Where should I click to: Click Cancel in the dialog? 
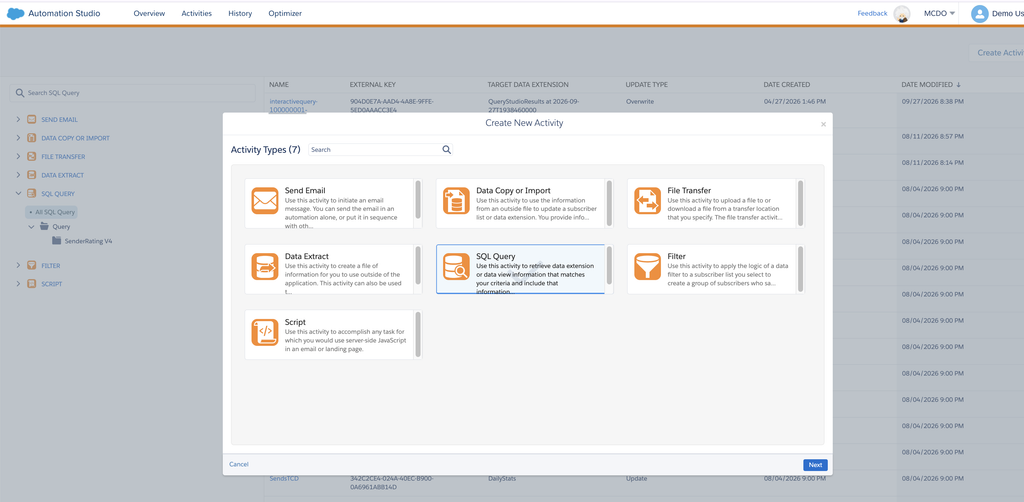pyautogui.click(x=239, y=464)
